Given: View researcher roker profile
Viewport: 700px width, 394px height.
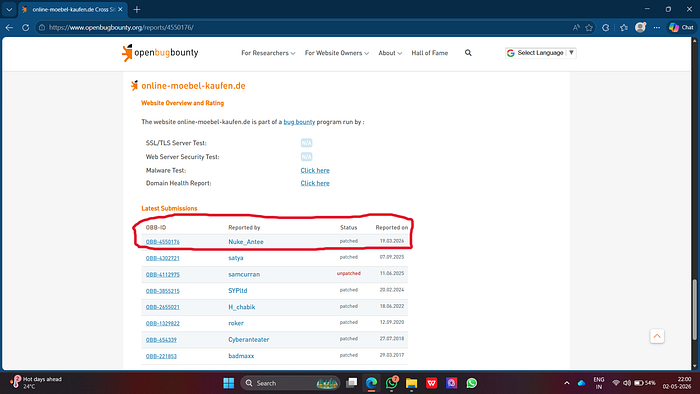Looking at the screenshot, I should point(236,323).
